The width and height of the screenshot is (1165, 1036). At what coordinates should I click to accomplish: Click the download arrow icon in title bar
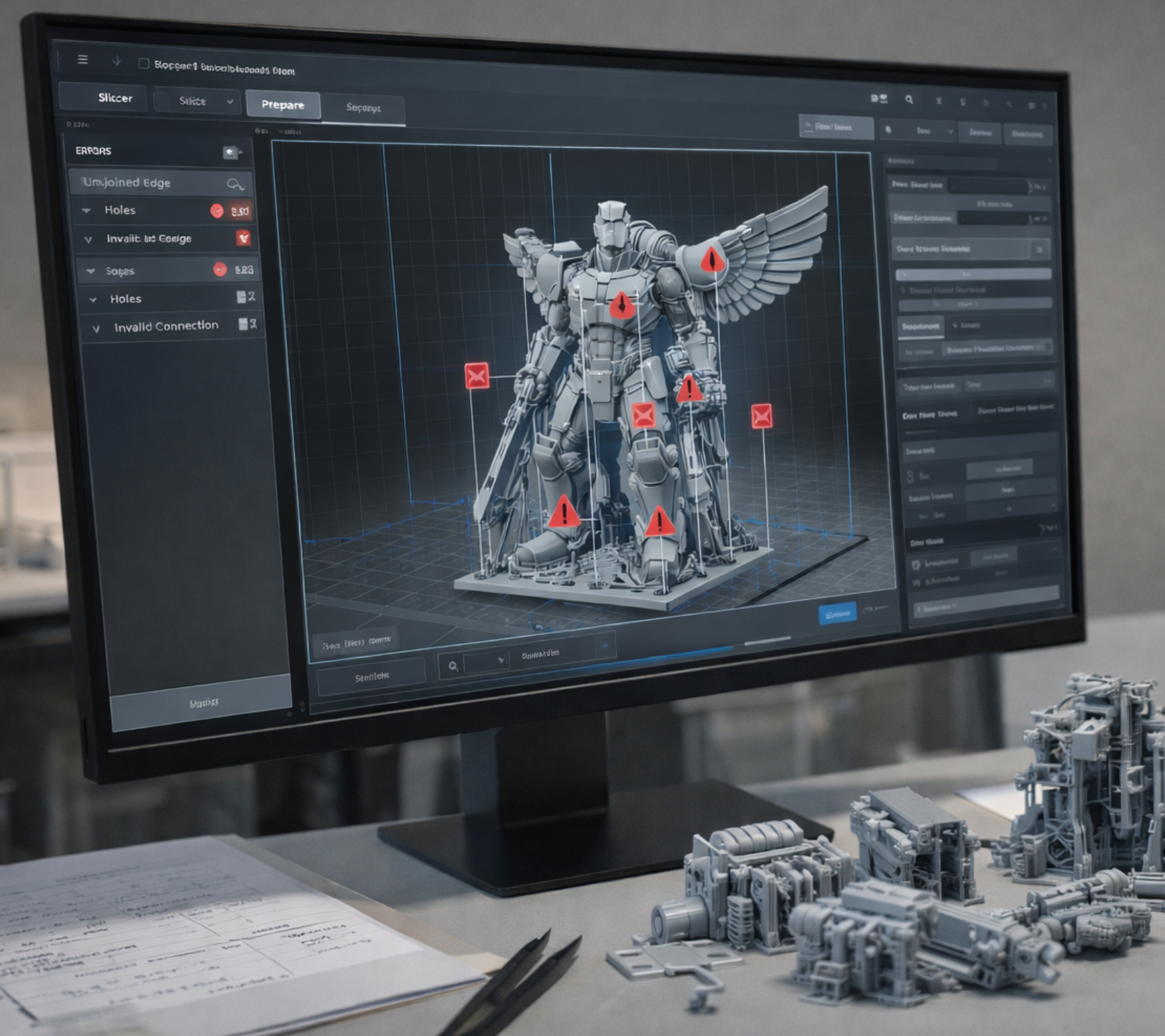pyautogui.click(x=117, y=61)
